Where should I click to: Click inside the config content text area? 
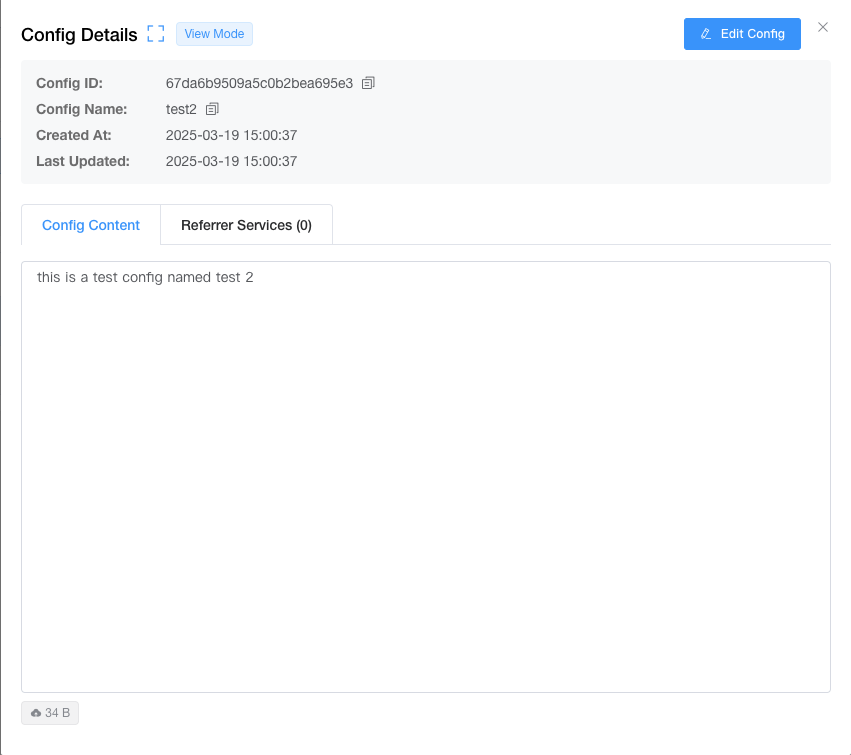pyautogui.click(x=426, y=477)
